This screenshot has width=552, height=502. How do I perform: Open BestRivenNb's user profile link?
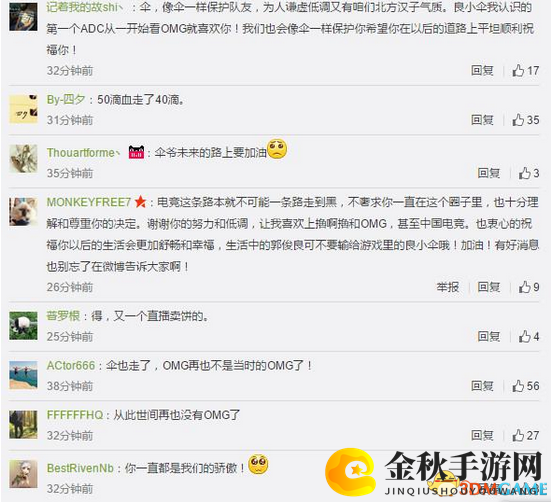[80, 468]
